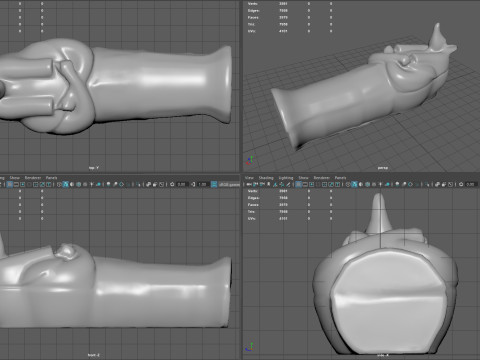
Task: Click Field Chart icon in side view toolbar
Action: coord(324,184)
